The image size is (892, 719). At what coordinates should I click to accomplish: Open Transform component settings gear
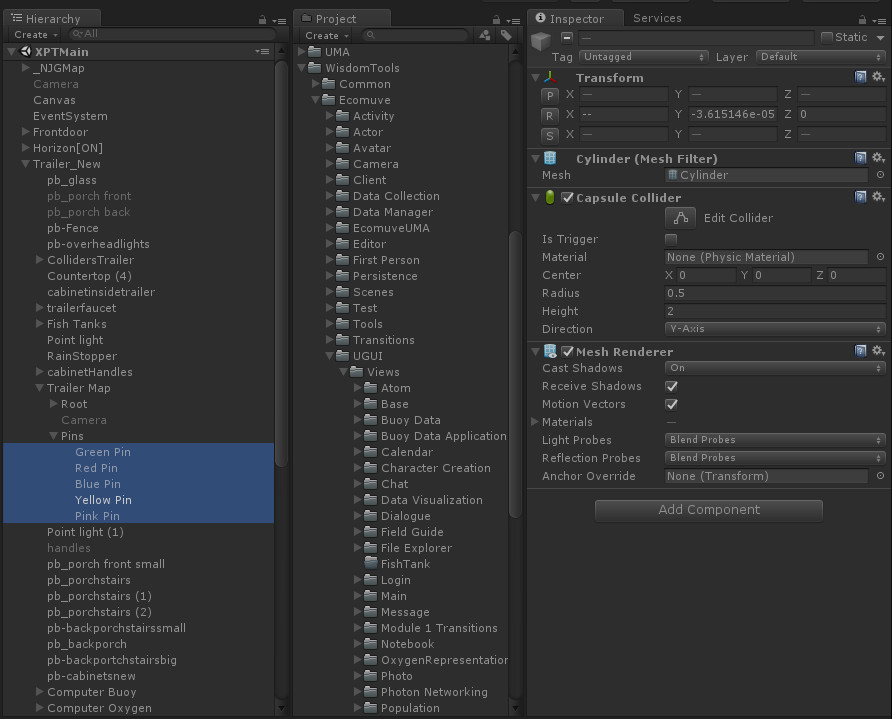tap(878, 77)
